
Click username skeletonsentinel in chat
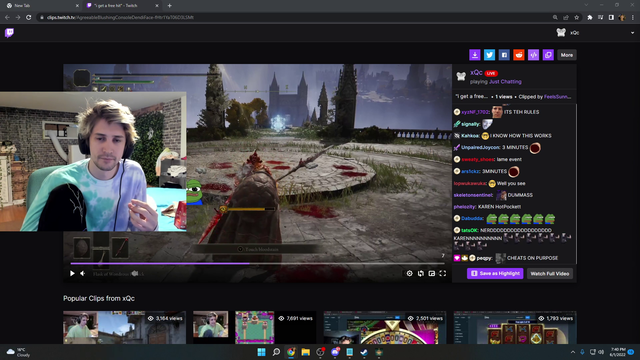tap(473, 195)
